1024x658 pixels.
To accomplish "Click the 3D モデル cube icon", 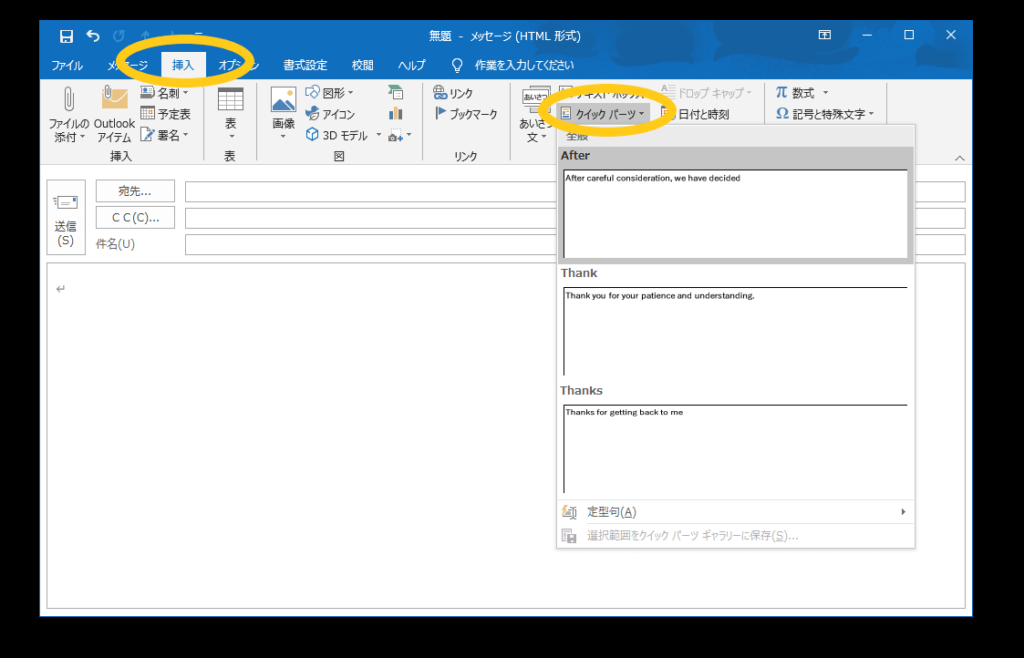I will 312,134.
